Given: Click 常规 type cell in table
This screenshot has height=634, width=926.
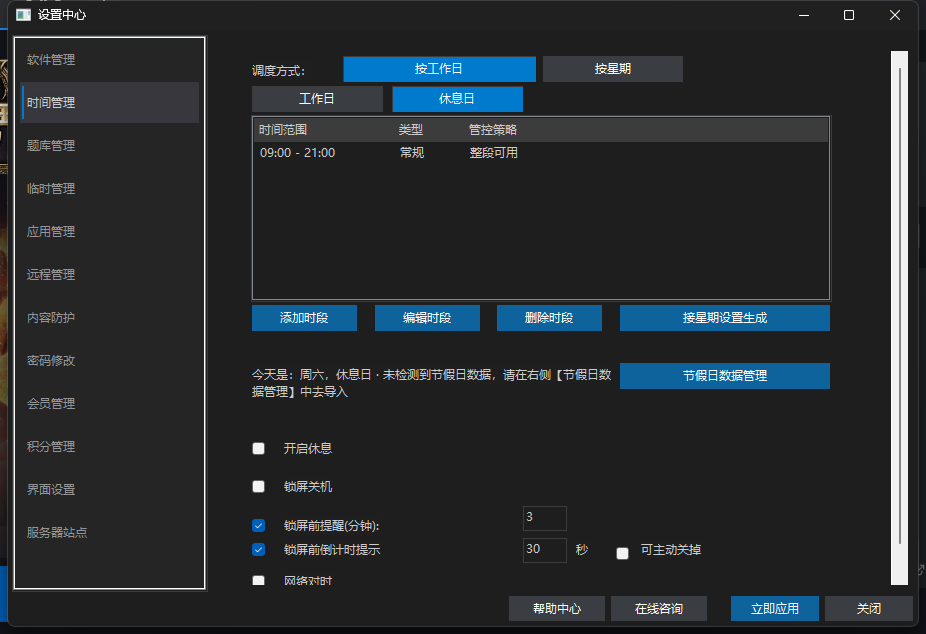Looking at the screenshot, I should tap(412, 153).
